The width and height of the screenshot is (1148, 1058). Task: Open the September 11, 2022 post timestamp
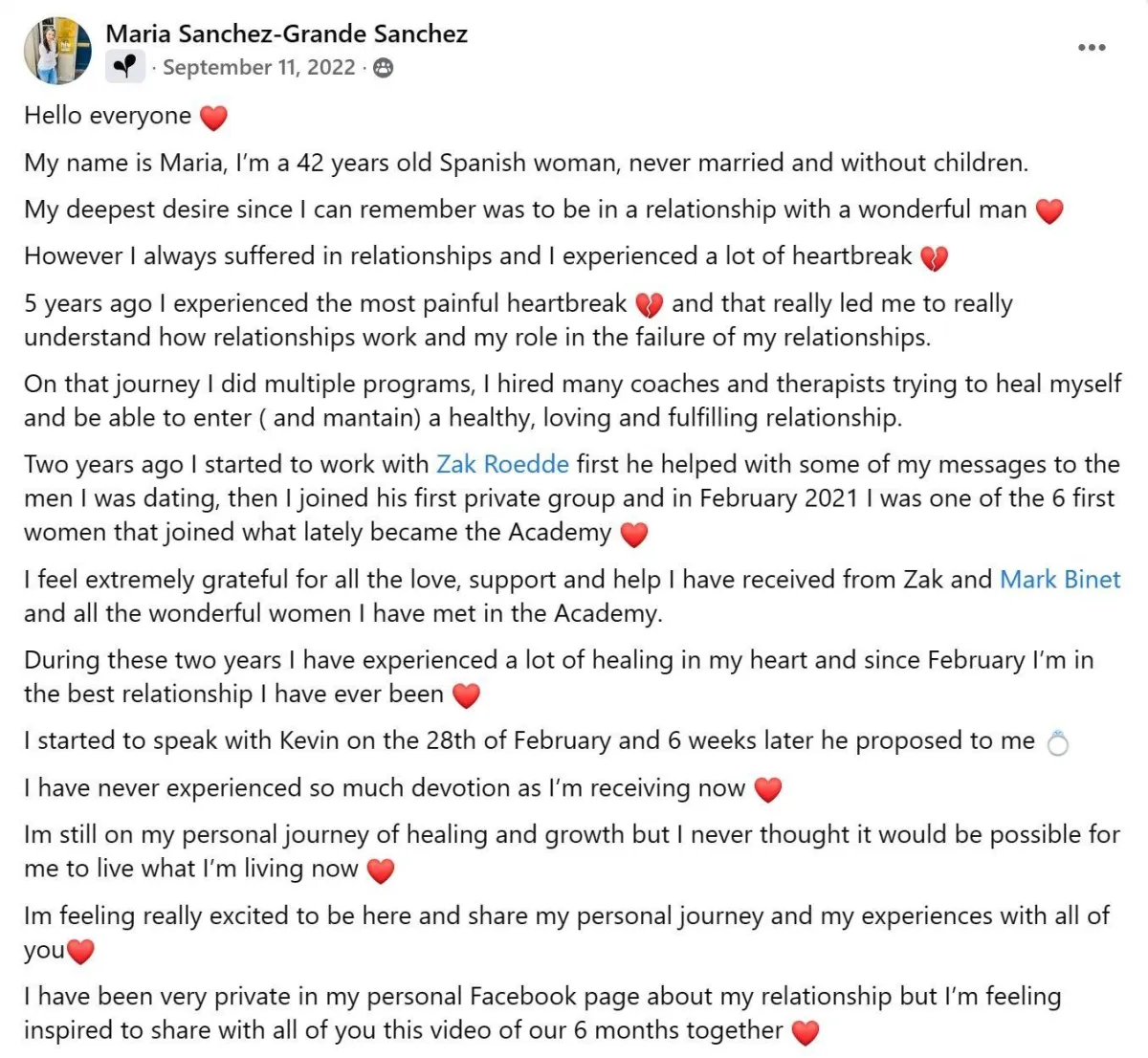[258, 67]
